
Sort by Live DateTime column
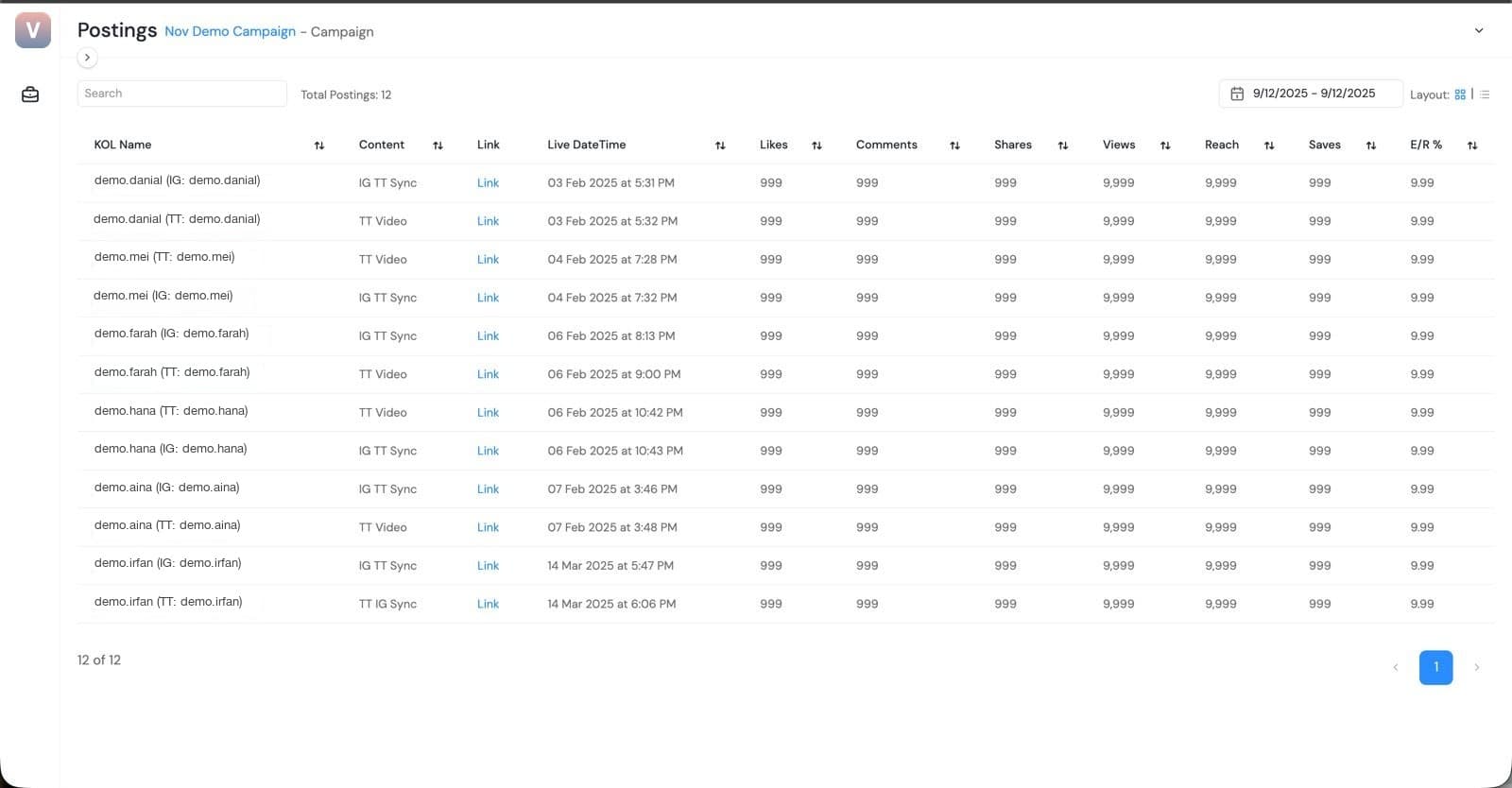[720, 146]
